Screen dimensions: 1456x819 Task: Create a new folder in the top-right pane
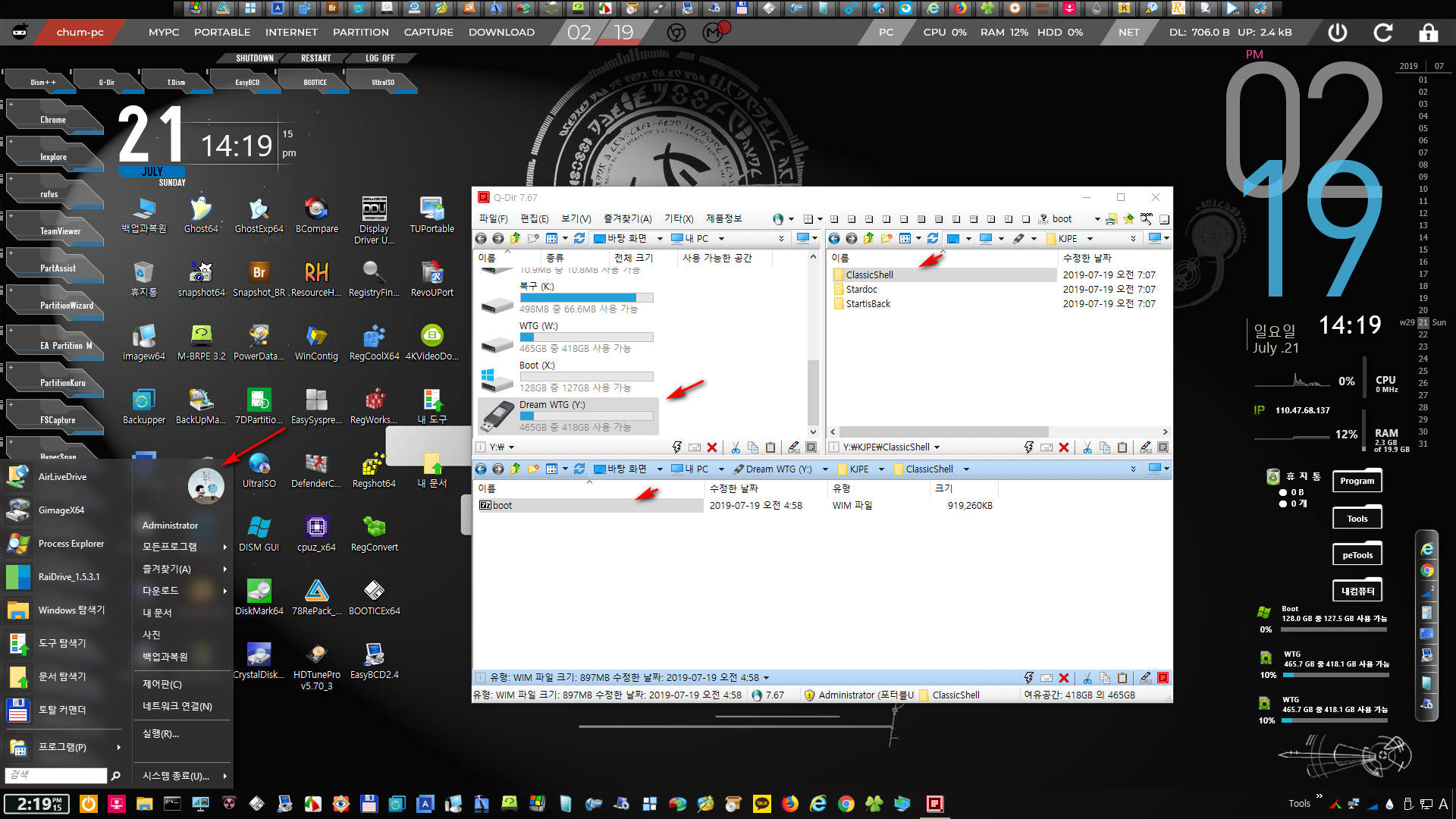click(886, 238)
